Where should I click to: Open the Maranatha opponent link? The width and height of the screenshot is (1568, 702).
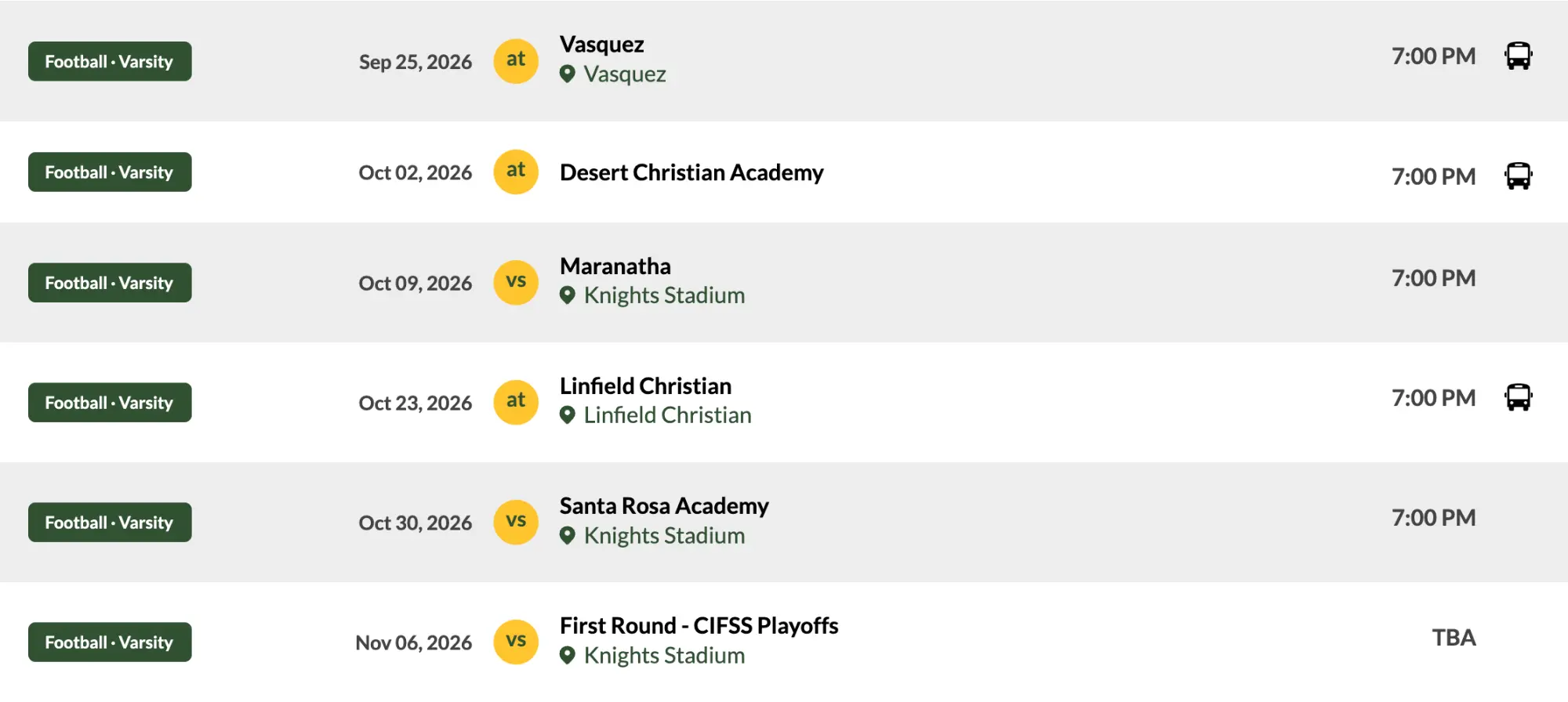click(x=615, y=266)
